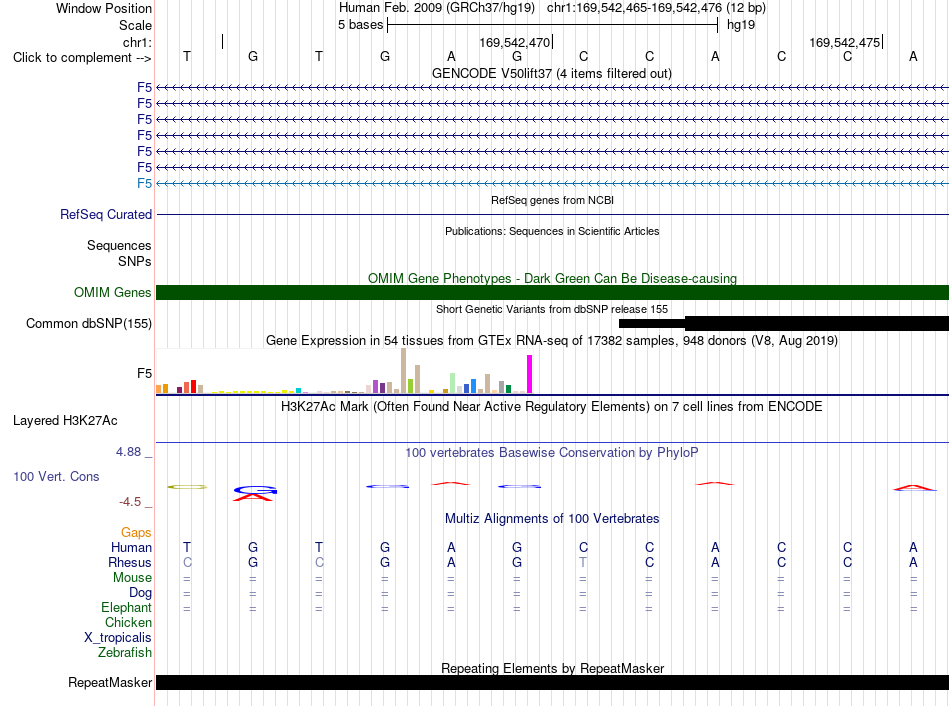Click the 100 Vert. Cons track label
The width and height of the screenshot is (950, 706).
(x=56, y=476)
